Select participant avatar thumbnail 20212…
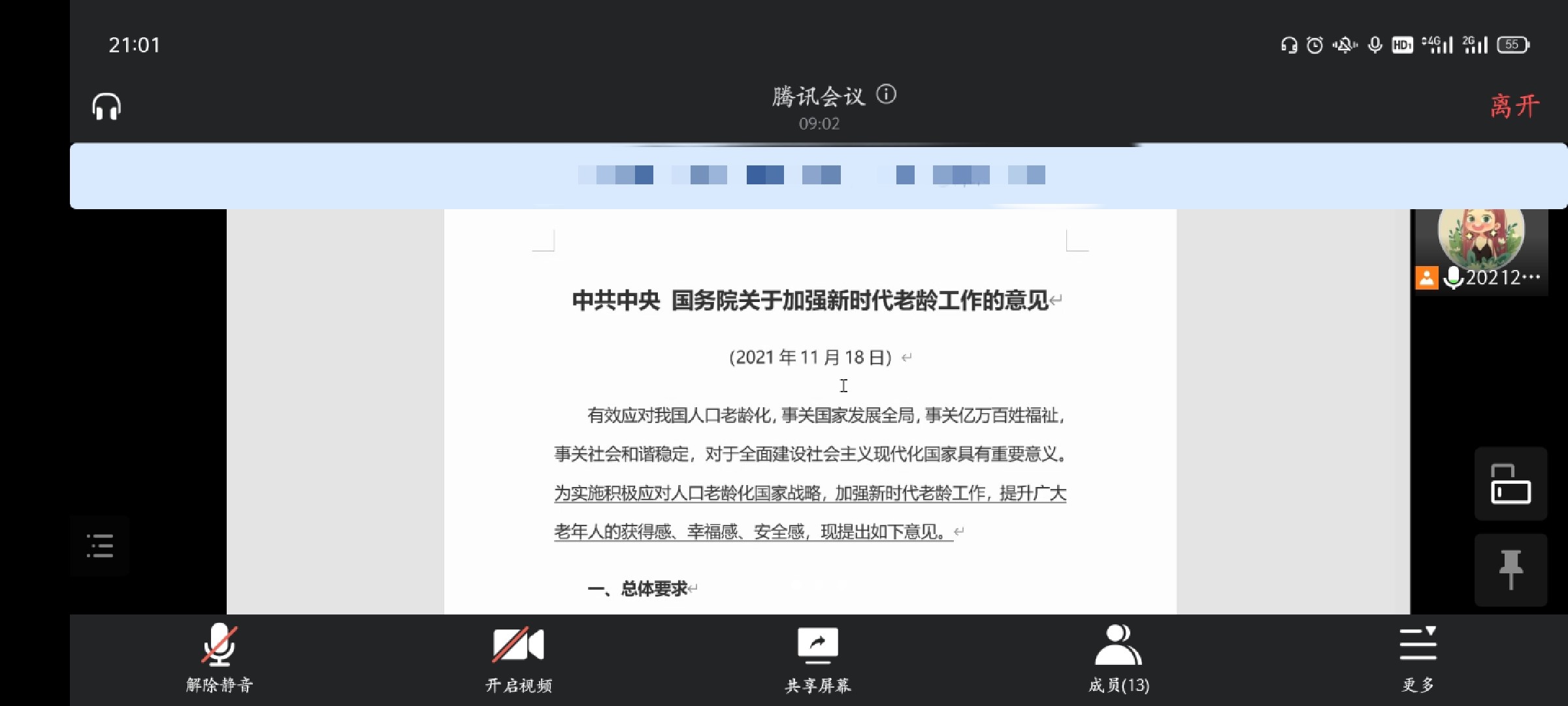Image resolution: width=1568 pixels, height=706 pixels. point(1480,239)
